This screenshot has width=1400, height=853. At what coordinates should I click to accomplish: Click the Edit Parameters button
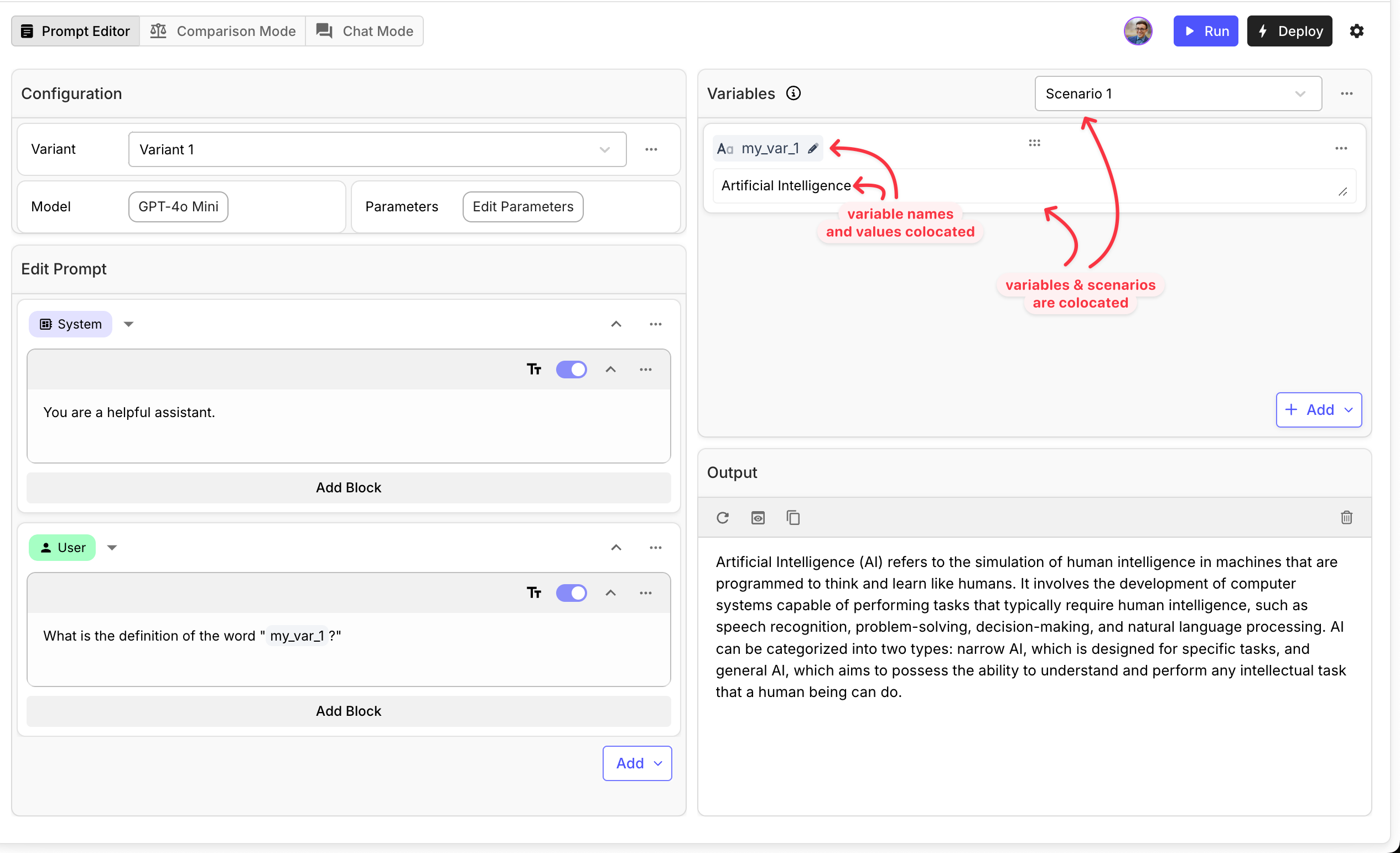[x=523, y=207]
